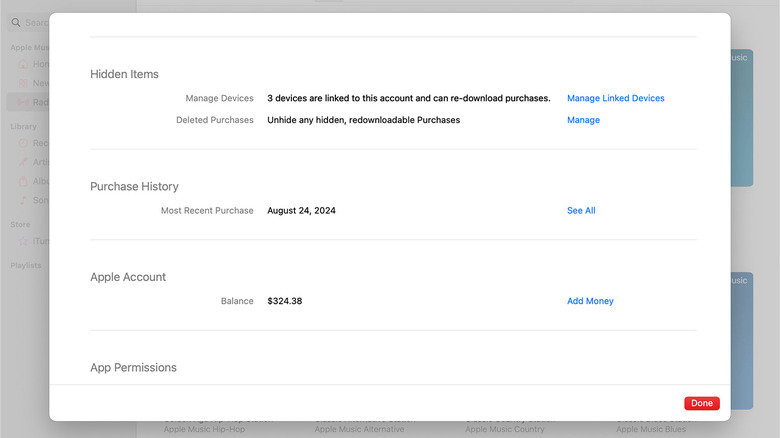The width and height of the screenshot is (780, 438).
Task: Select the Albums icon in sidebar
Action: (x=23, y=181)
